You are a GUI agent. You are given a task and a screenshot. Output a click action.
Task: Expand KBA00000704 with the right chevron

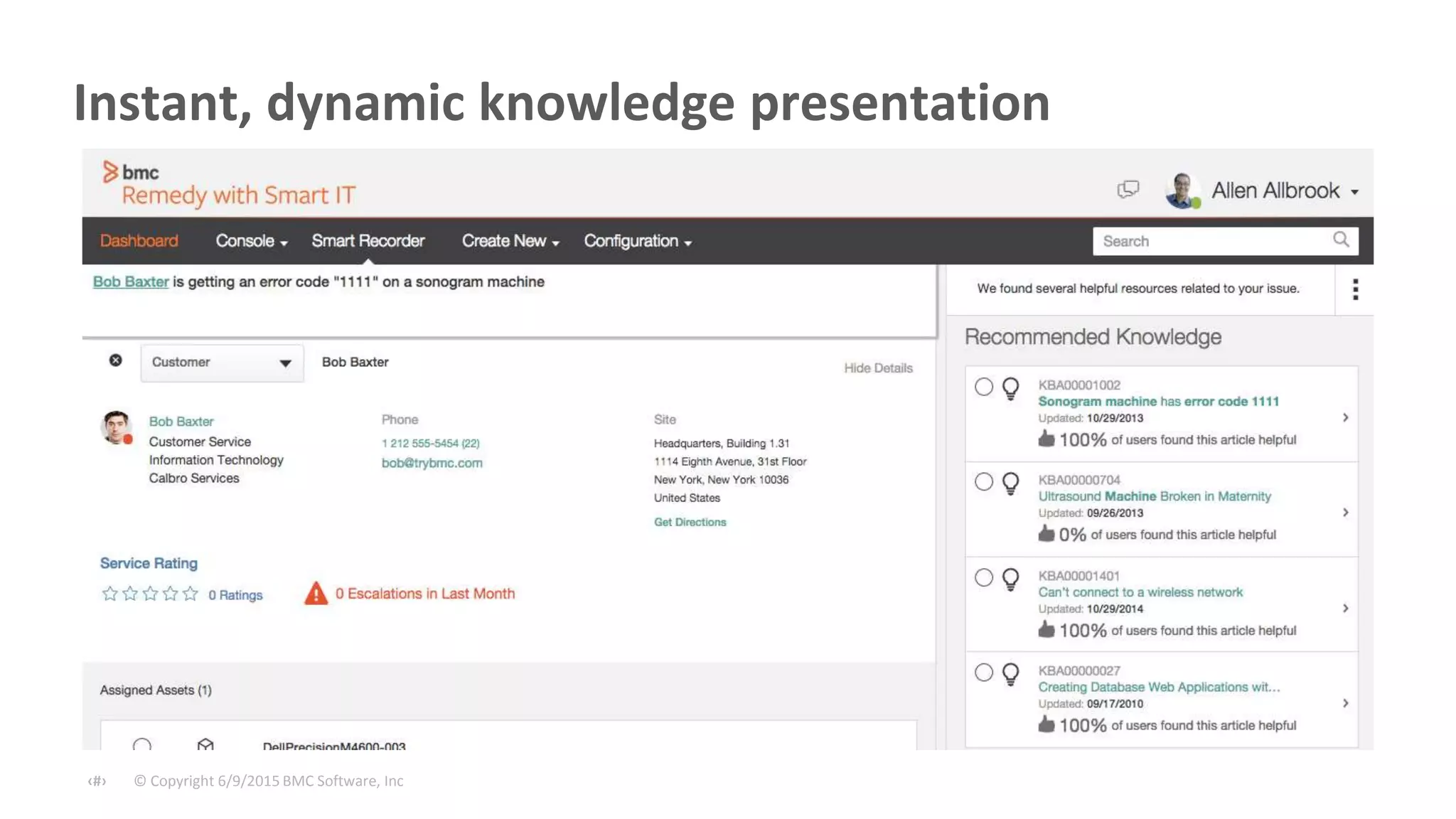(1345, 513)
